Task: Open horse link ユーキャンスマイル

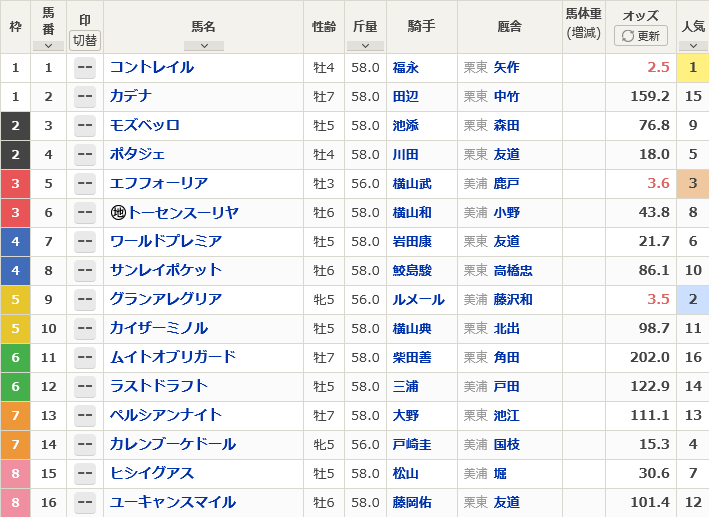Action: (x=173, y=502)
